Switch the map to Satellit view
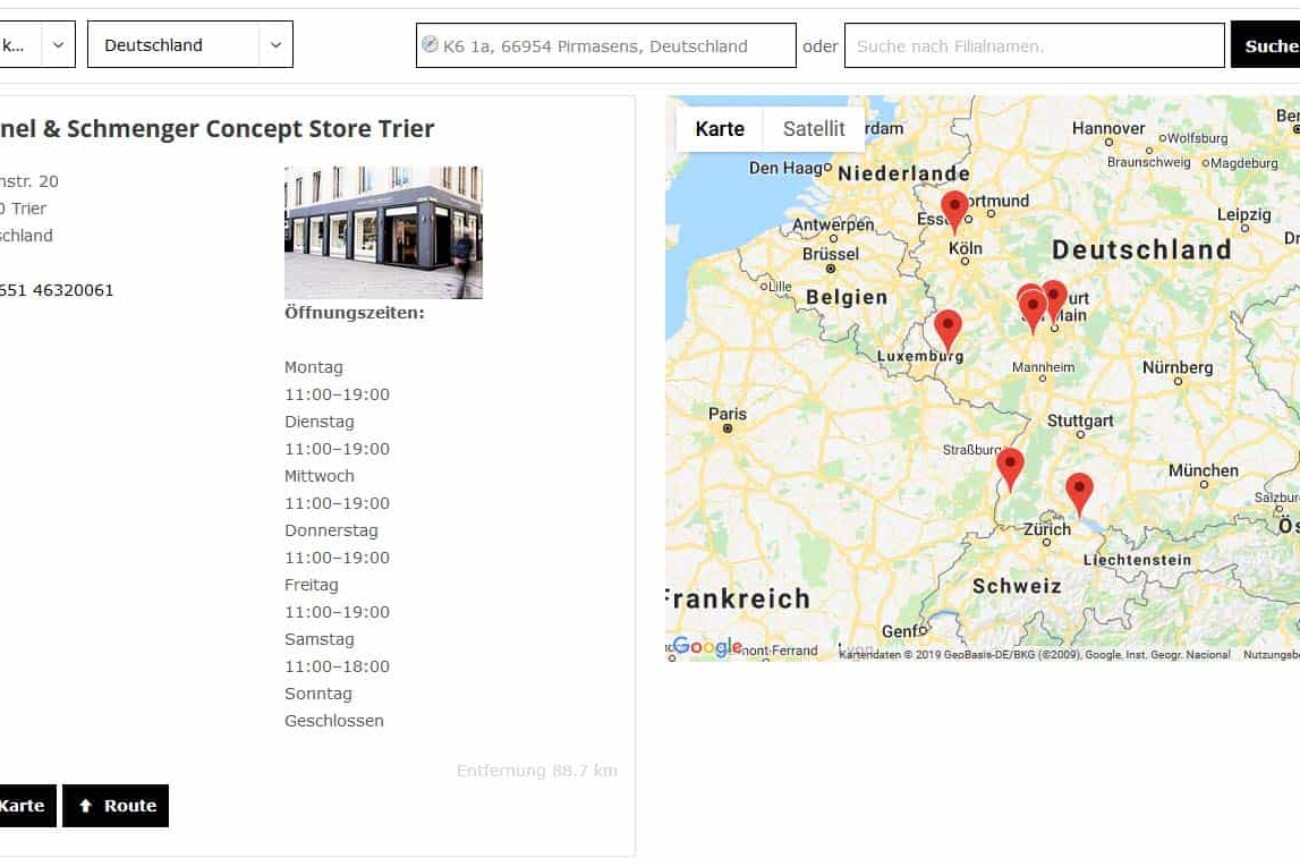 [814, 129]
